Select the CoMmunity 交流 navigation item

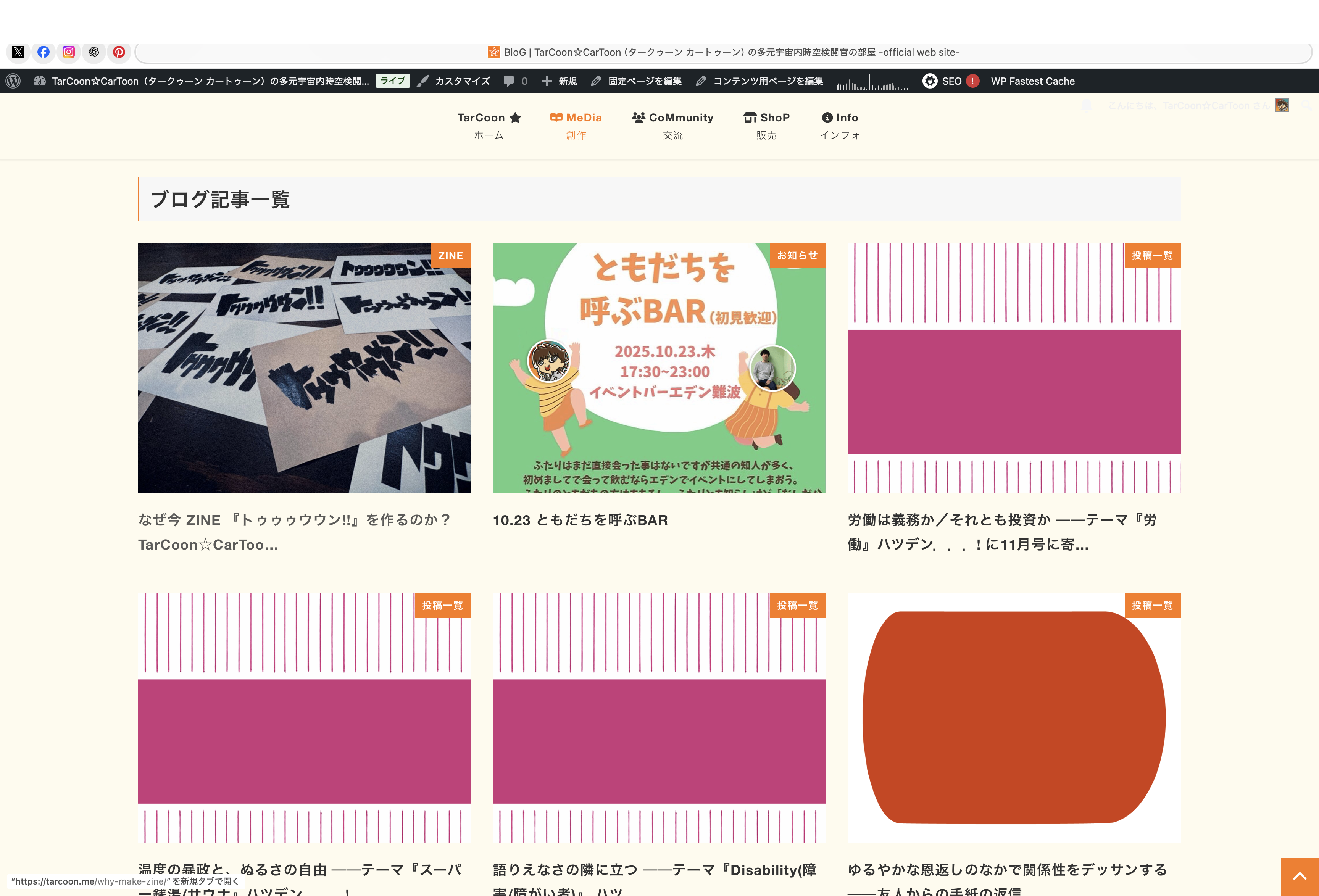672,126
